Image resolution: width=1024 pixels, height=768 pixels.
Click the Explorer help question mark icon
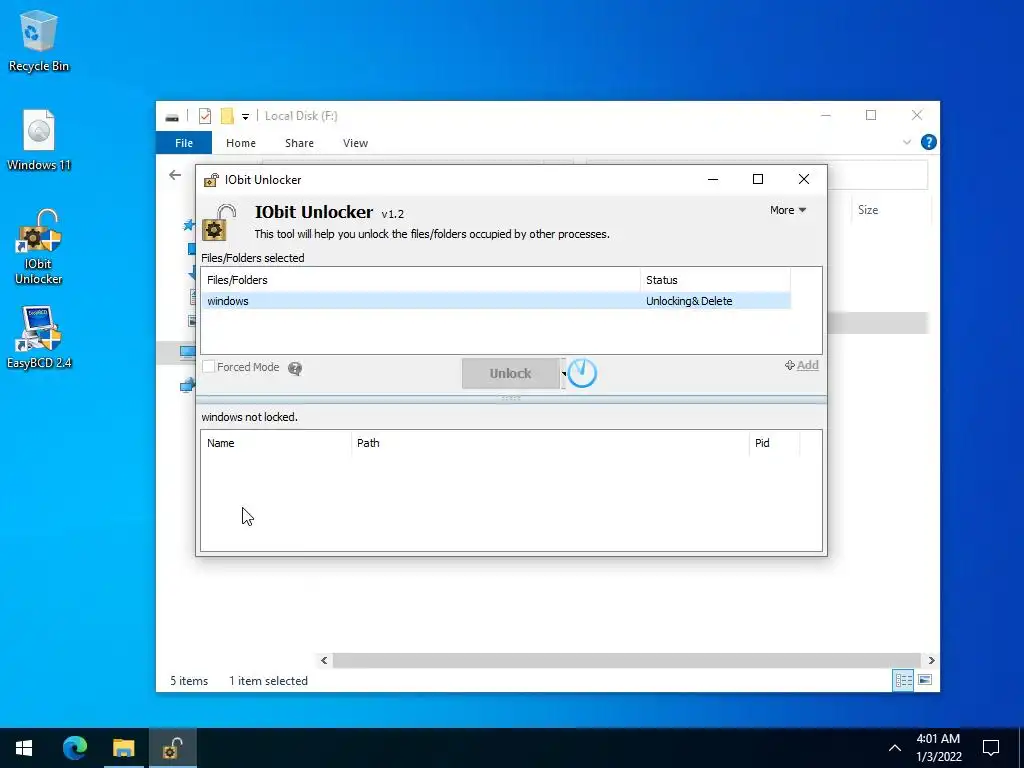[x=928, y=142]
